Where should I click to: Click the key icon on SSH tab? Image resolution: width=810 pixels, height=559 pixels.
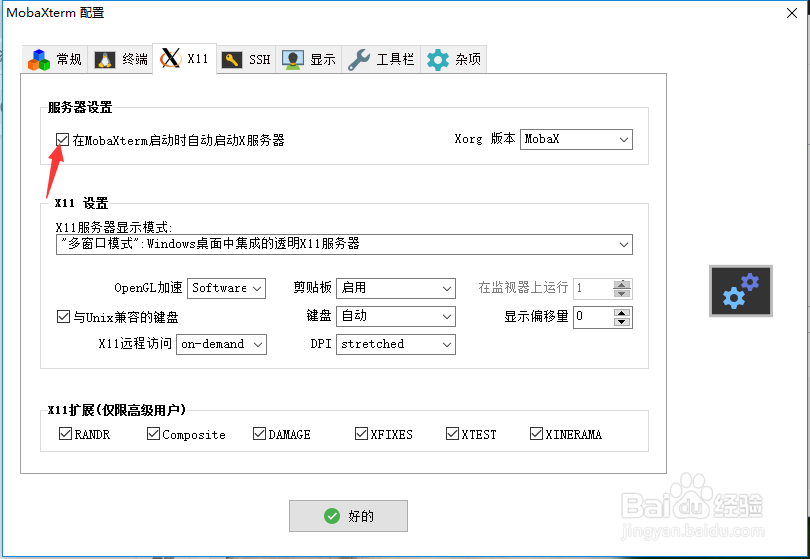pyautogui.click(x=231, y=60)
